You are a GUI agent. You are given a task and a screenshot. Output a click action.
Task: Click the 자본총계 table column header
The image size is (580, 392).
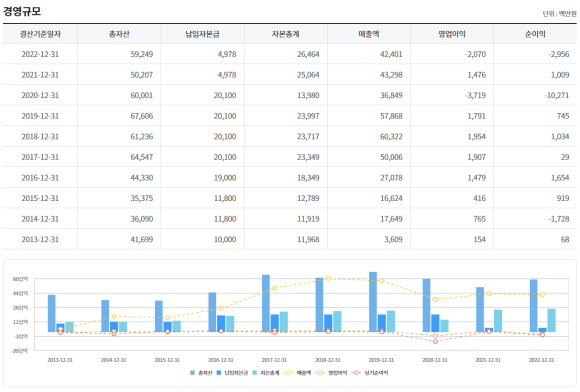286,34
